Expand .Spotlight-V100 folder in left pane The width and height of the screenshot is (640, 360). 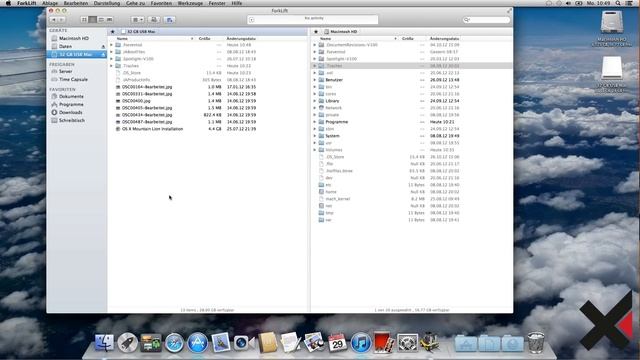111,59
